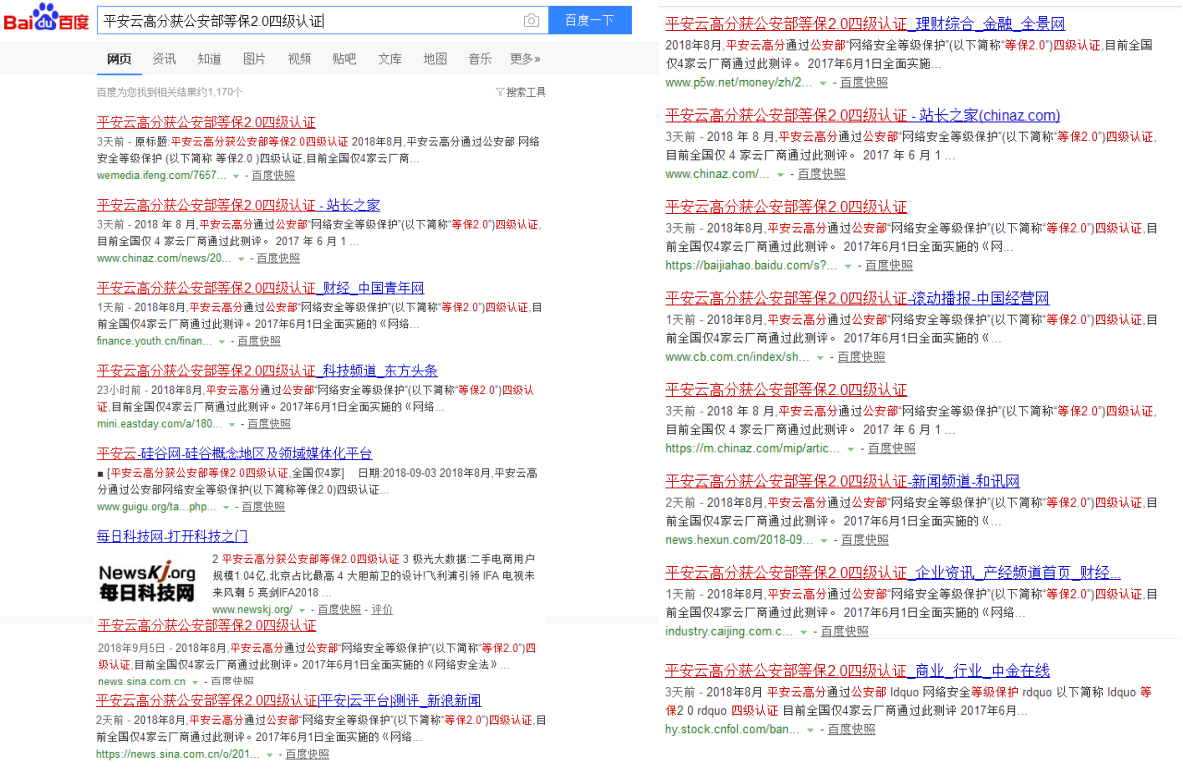Expand dropdown arrow beside mini.eastday.com URL
The height and width of the screenshot is (769, 1183).
[x=232, y=425]
